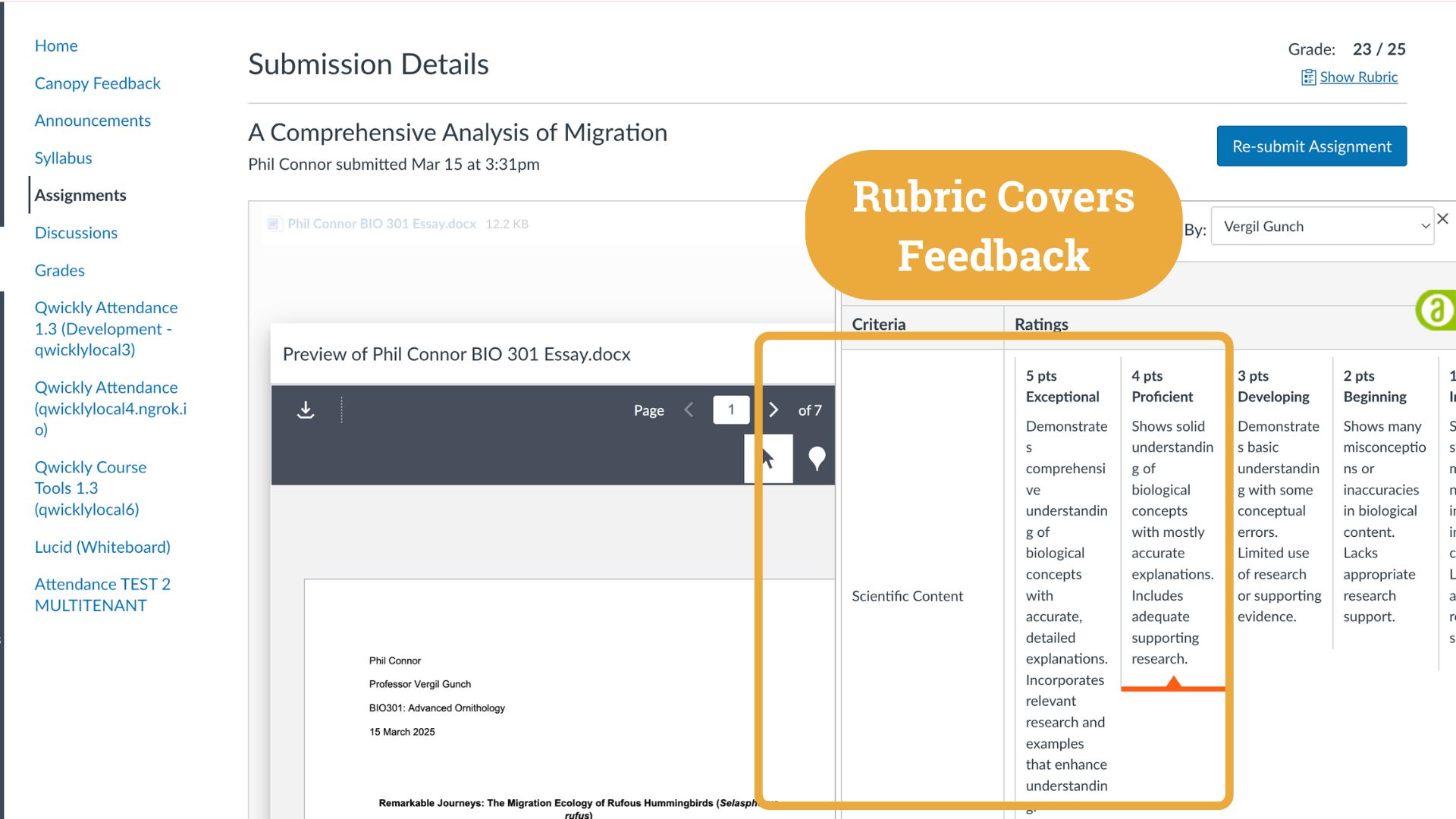1456x819 pixels.
Task: Open Grades in course navigation
Action: coord(59,270)
